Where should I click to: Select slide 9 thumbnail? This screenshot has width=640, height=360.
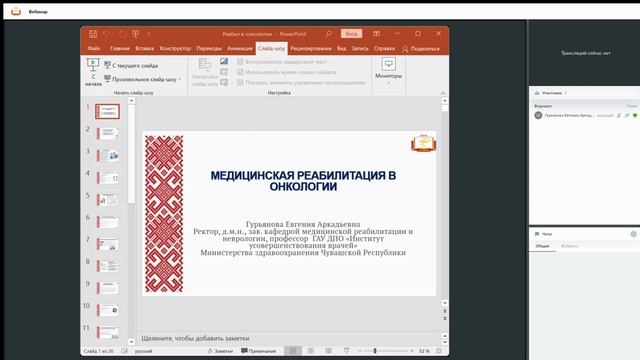click(107, 288)
